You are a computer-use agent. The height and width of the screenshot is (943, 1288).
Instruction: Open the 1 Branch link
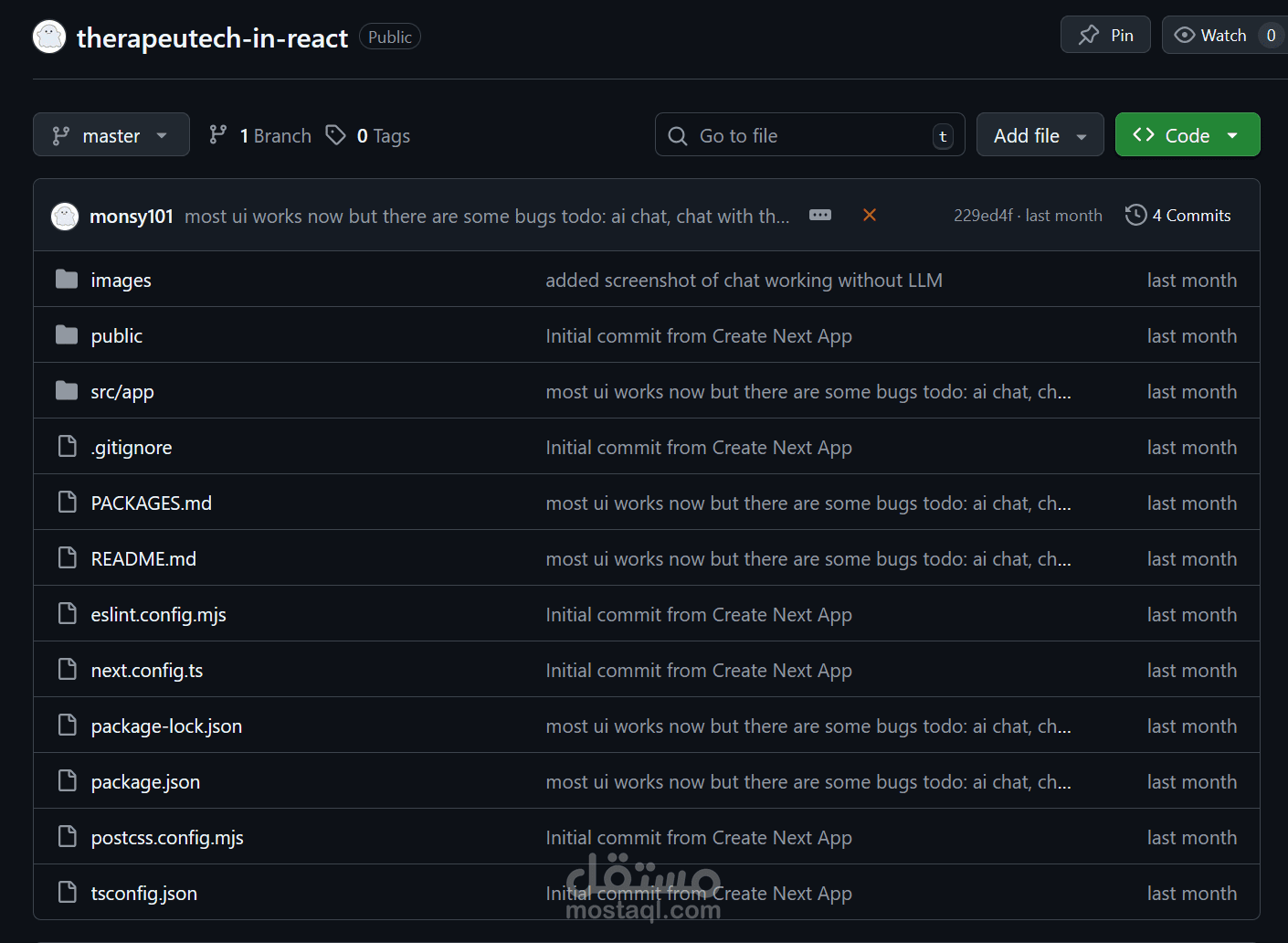click(x=260, y=135)
